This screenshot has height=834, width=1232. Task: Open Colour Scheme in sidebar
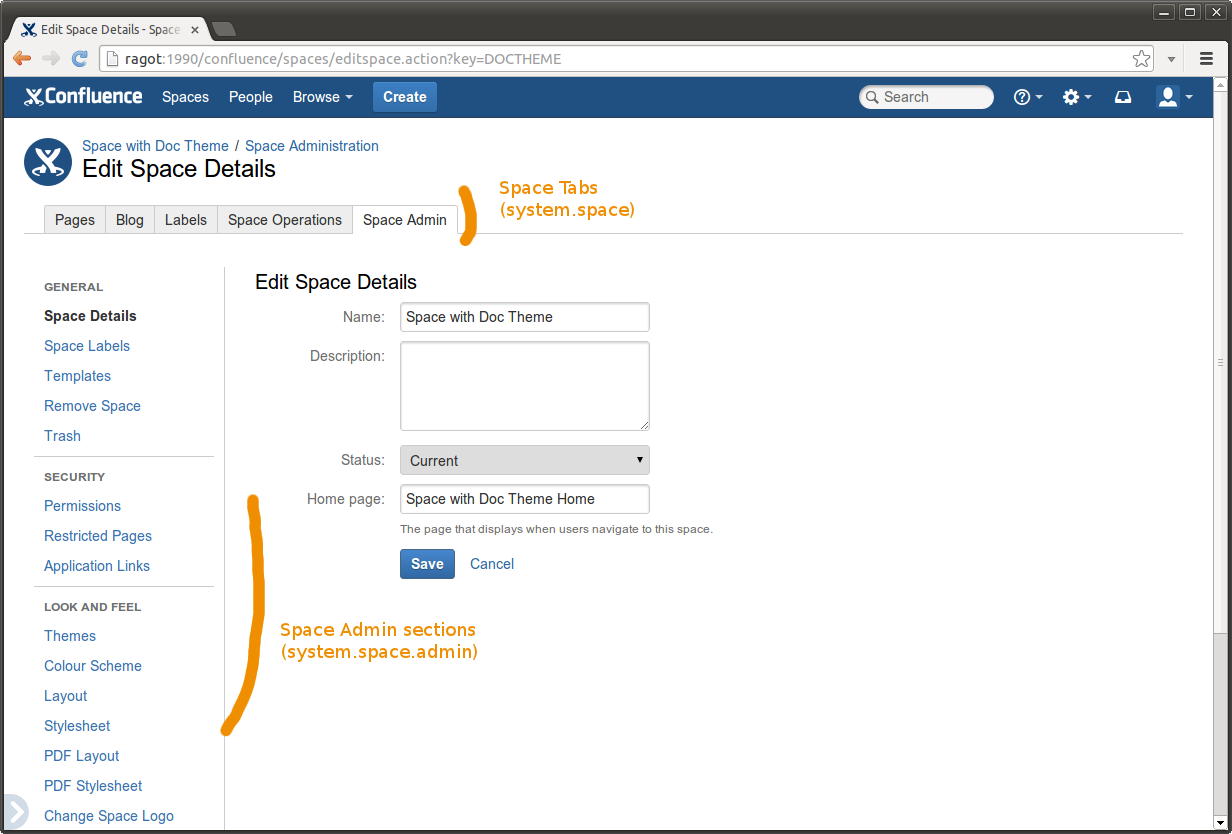coord(93,666)
